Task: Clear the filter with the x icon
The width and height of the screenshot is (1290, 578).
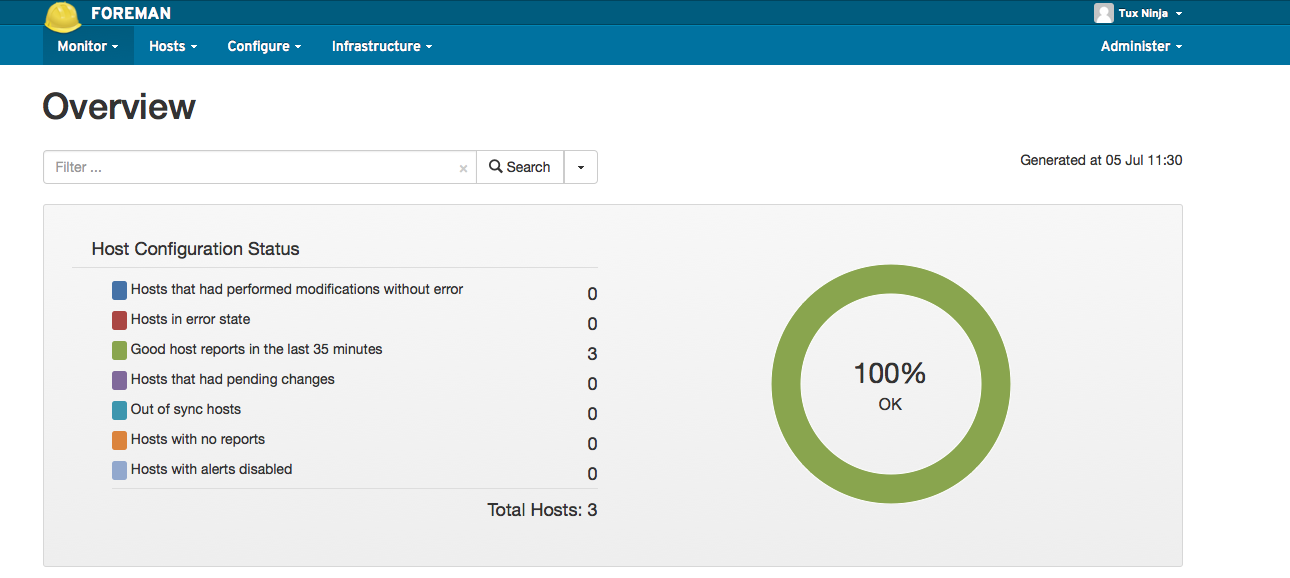Action: coord(463,168)
